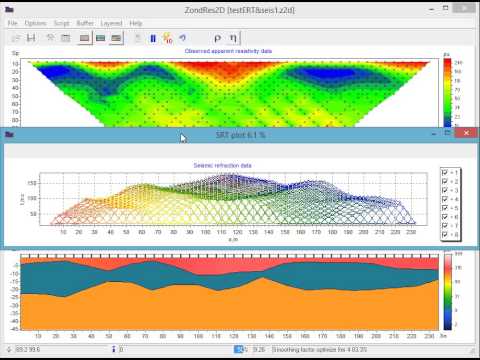Toggle checkbox for seismic series 2

[x=445, y=181]
